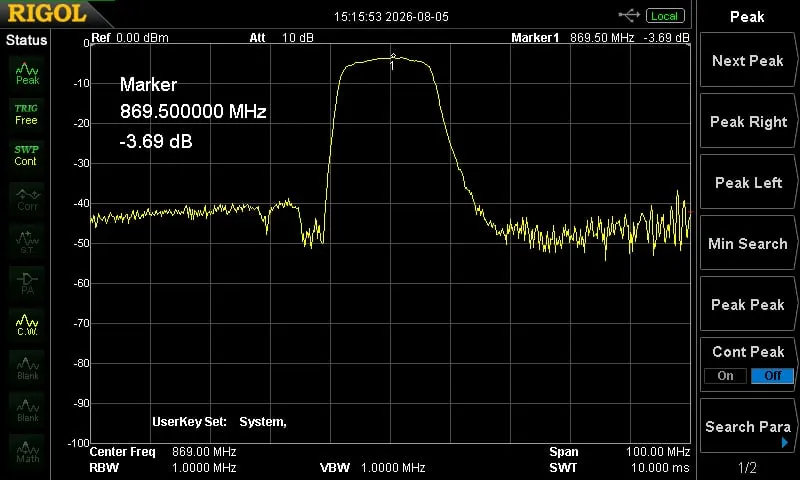Turn Cont Peak On

coord(725,375)
